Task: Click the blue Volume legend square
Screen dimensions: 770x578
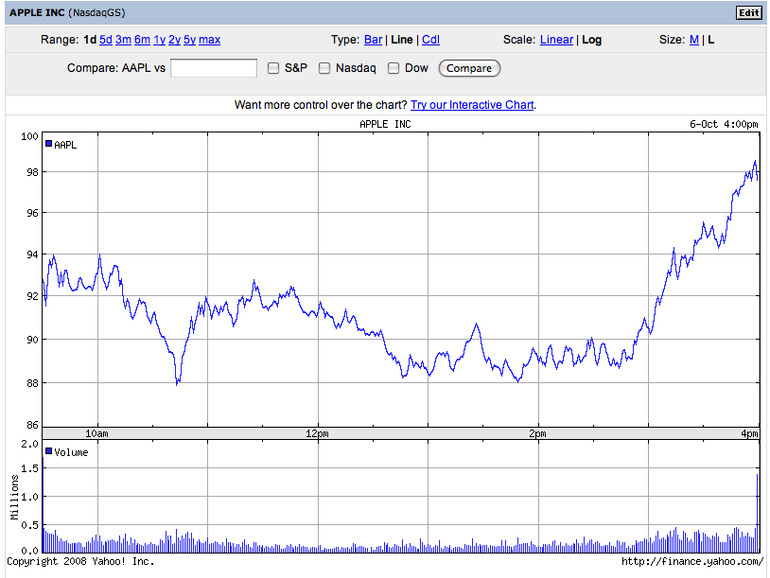Action: click(49, 451)
